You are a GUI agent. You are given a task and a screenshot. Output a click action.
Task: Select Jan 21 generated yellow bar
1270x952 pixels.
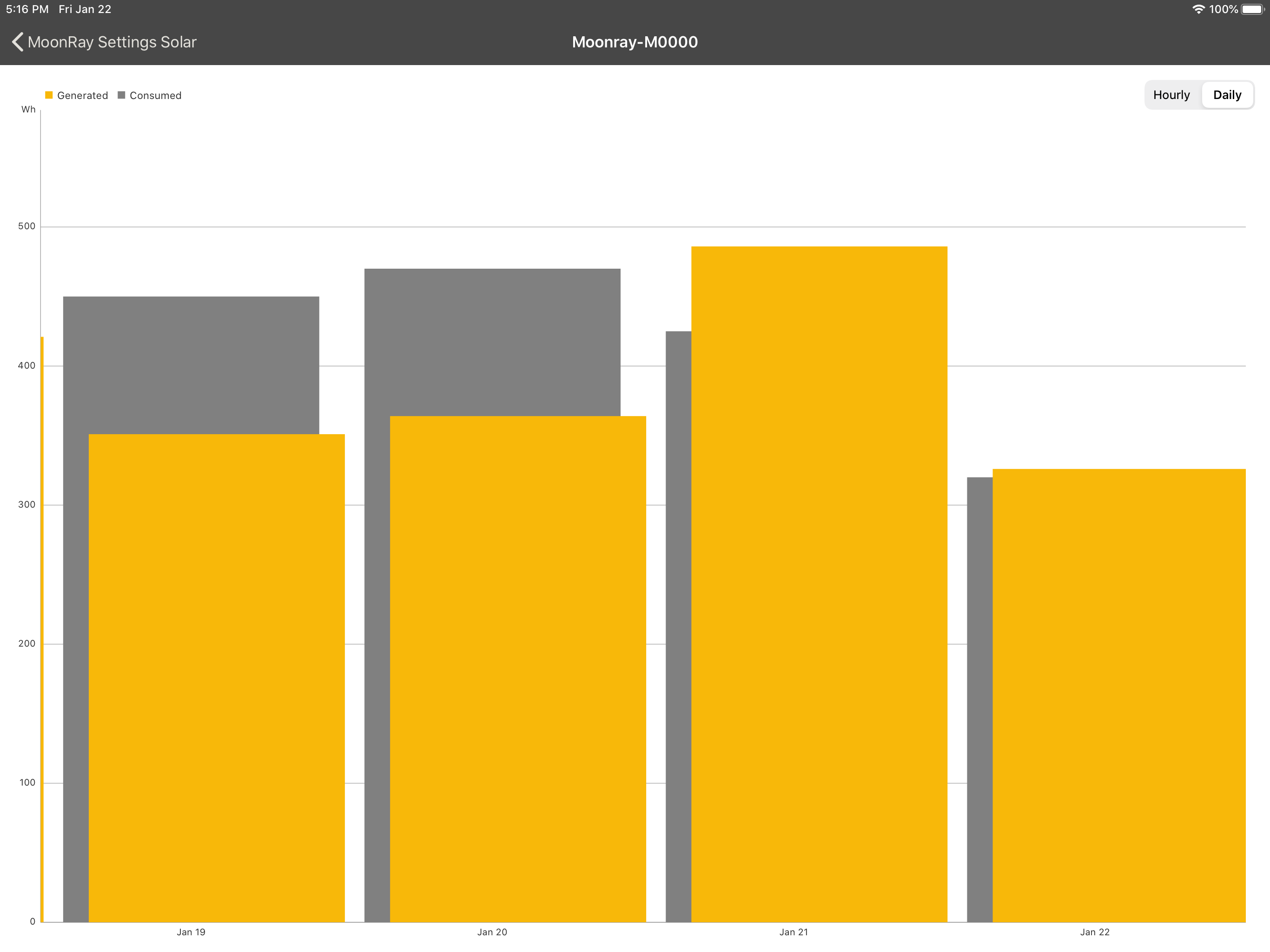pyautogui.click(x=819, y=584)
